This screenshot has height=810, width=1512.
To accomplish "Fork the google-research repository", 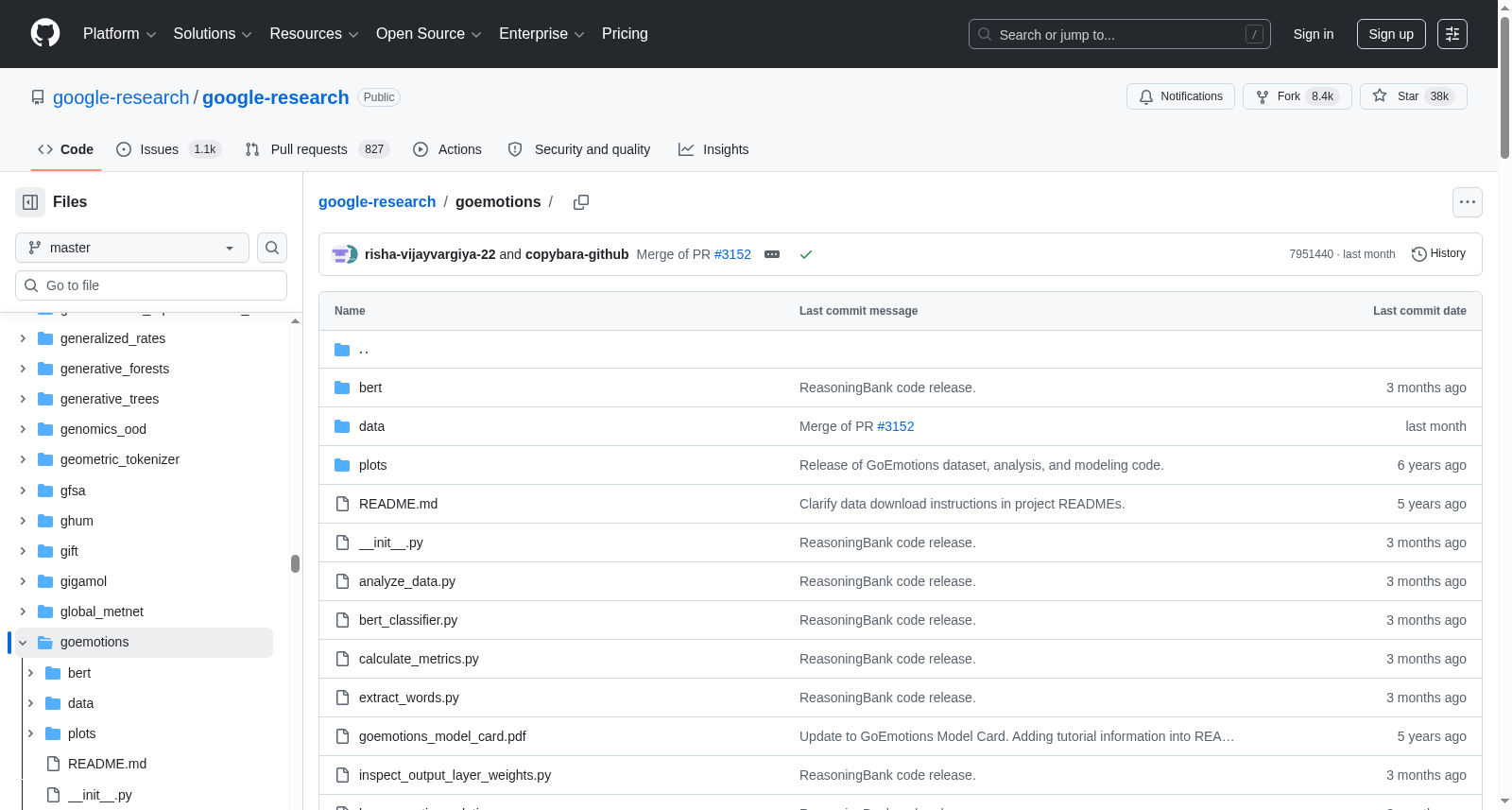I will [1297, 96].
